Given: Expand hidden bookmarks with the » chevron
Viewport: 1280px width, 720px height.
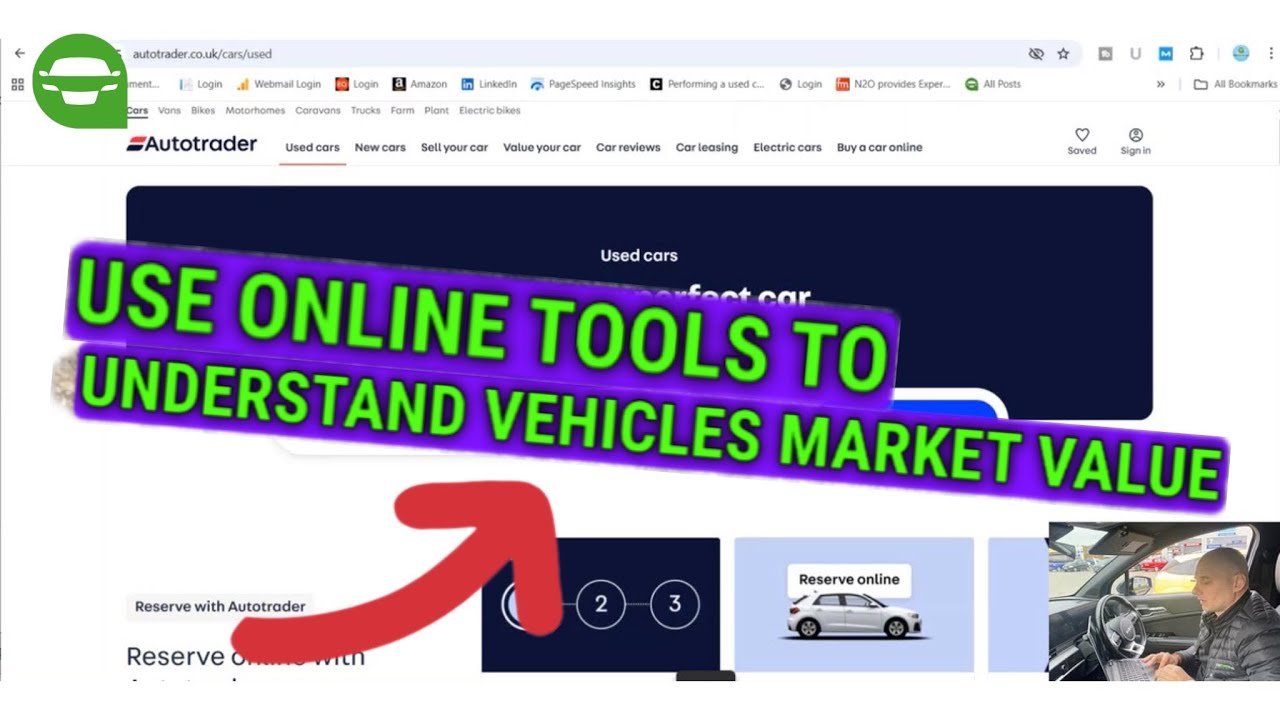Looking at the screenshot, I should pos(1160,84).
